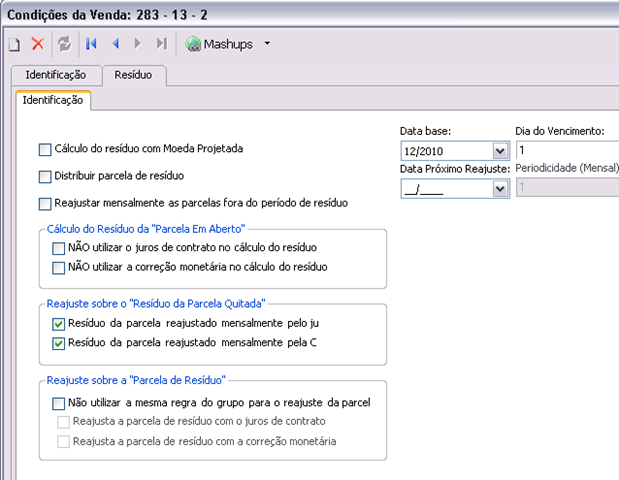Click the refresh arrows icon

pyautogui.click(x=65, y=44)
